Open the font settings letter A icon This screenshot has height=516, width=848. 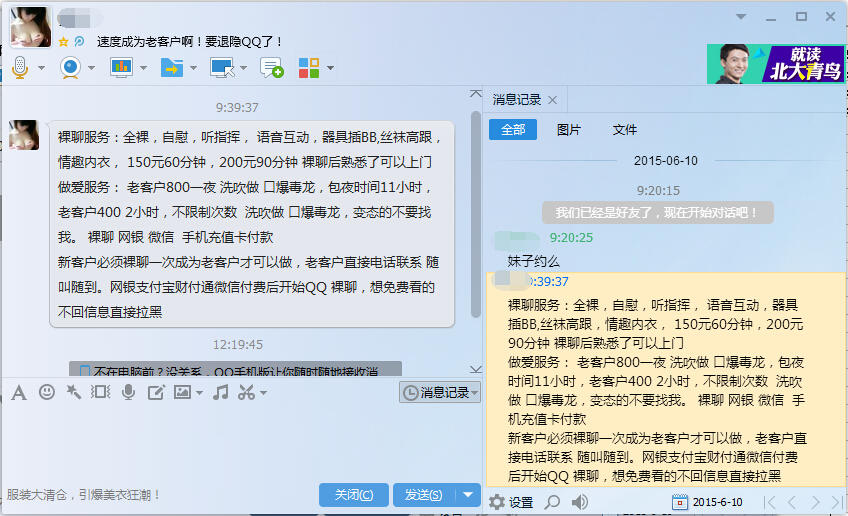[x=18, y=392]
